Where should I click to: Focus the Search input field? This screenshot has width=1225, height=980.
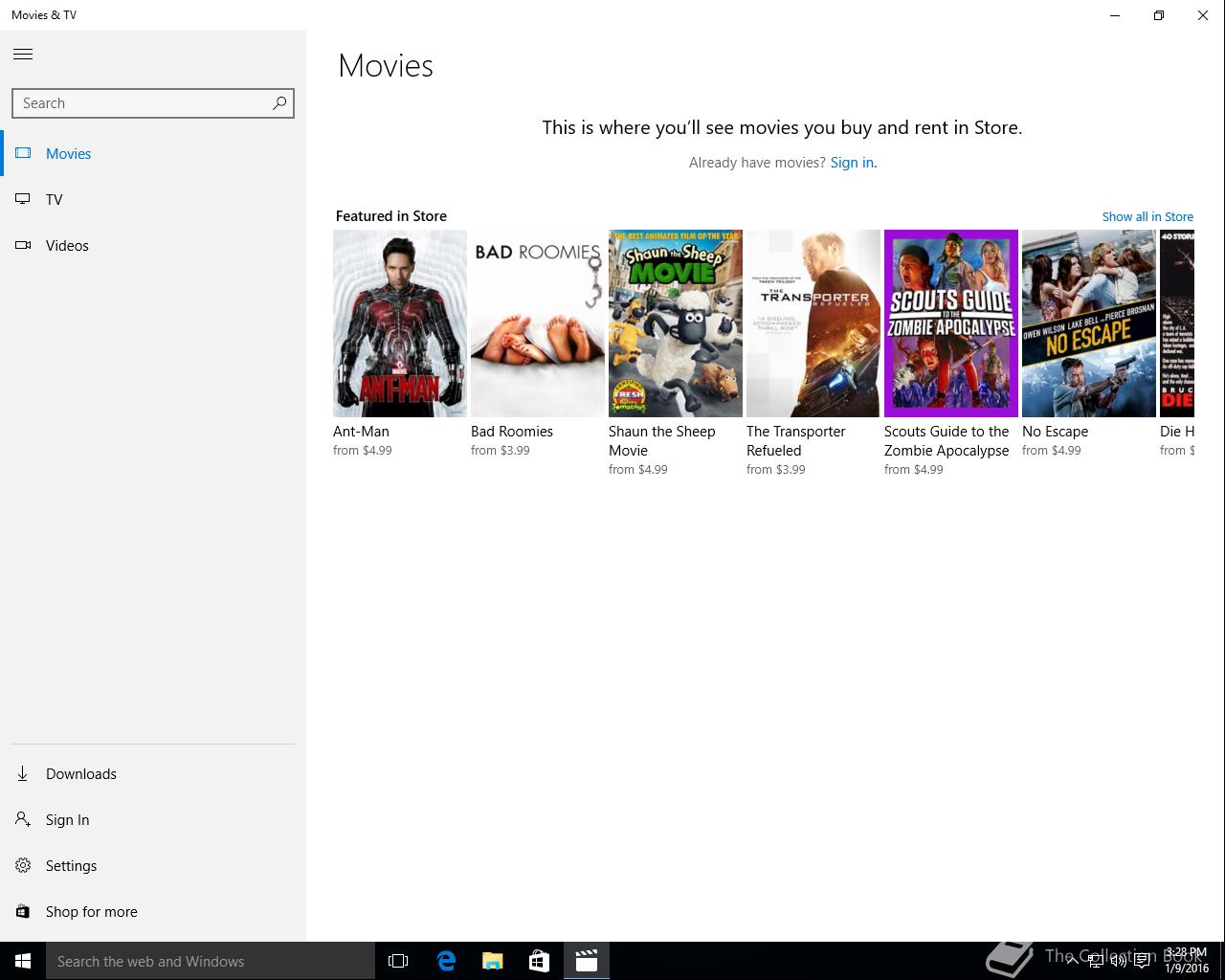[x=153, y=103]
